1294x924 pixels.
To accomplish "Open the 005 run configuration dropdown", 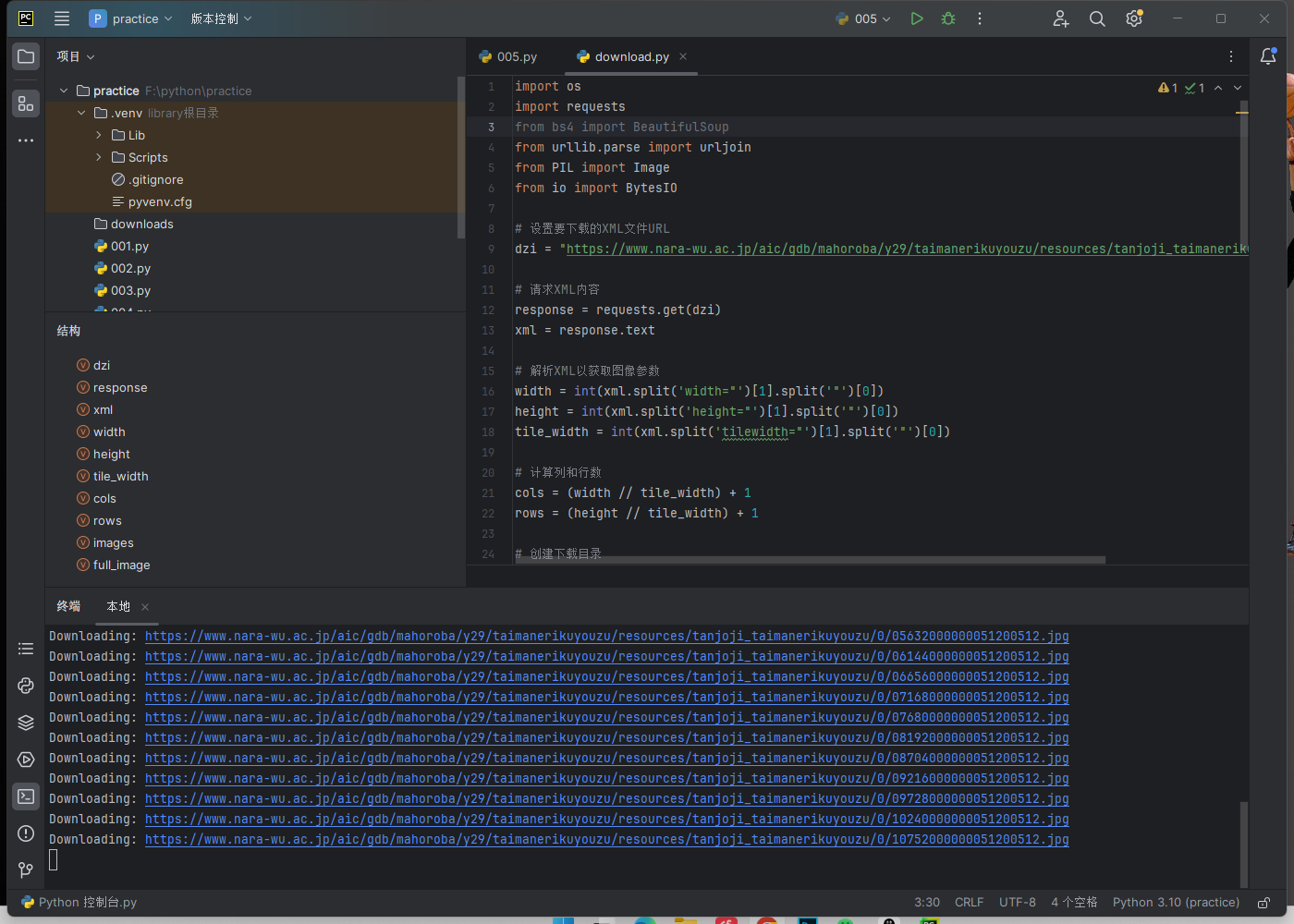I will tap(863, 18).
